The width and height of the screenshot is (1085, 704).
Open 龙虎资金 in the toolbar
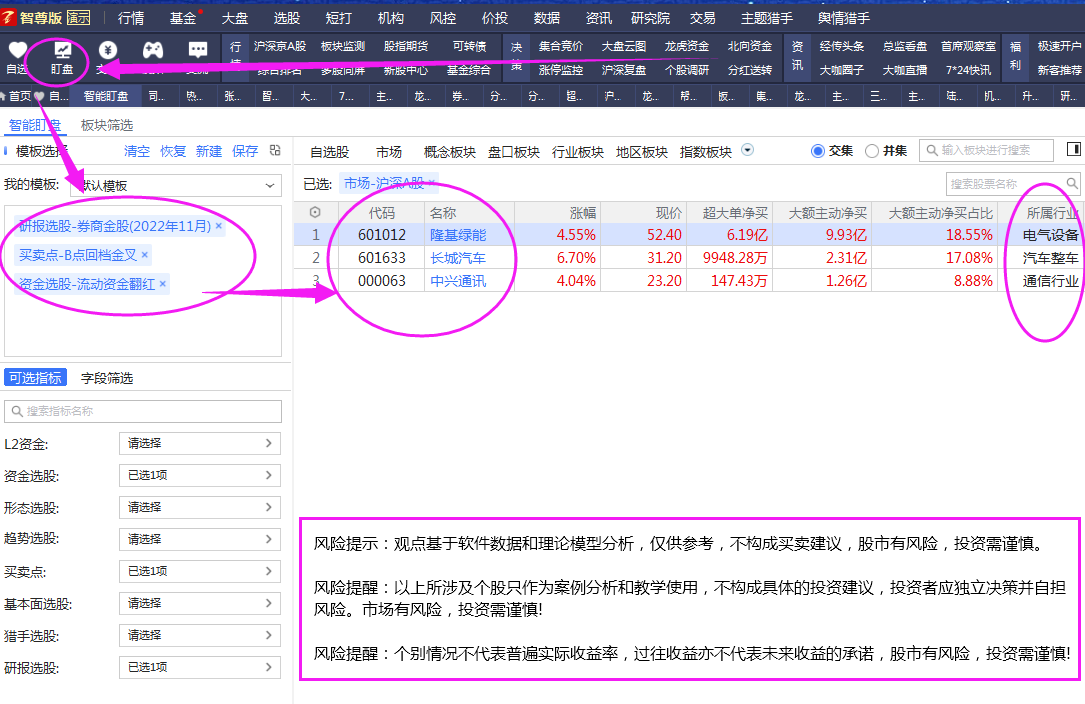686,46
